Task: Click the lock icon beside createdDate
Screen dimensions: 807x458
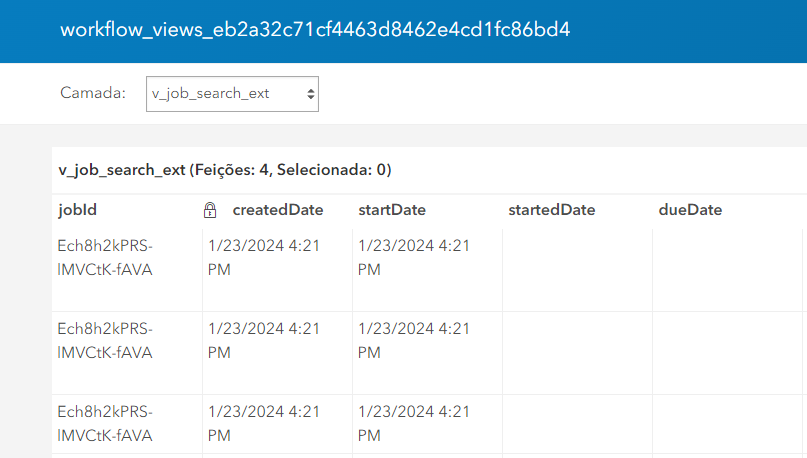Action: [210, 210]
